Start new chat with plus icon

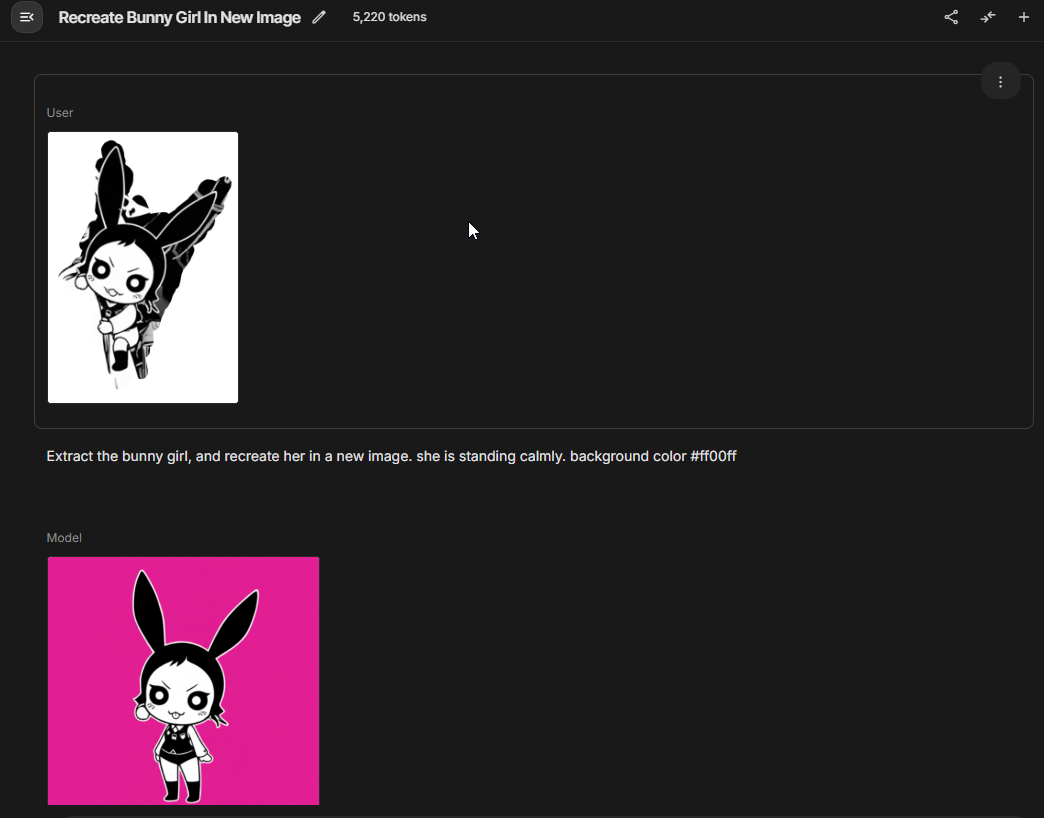(1024, 17)
